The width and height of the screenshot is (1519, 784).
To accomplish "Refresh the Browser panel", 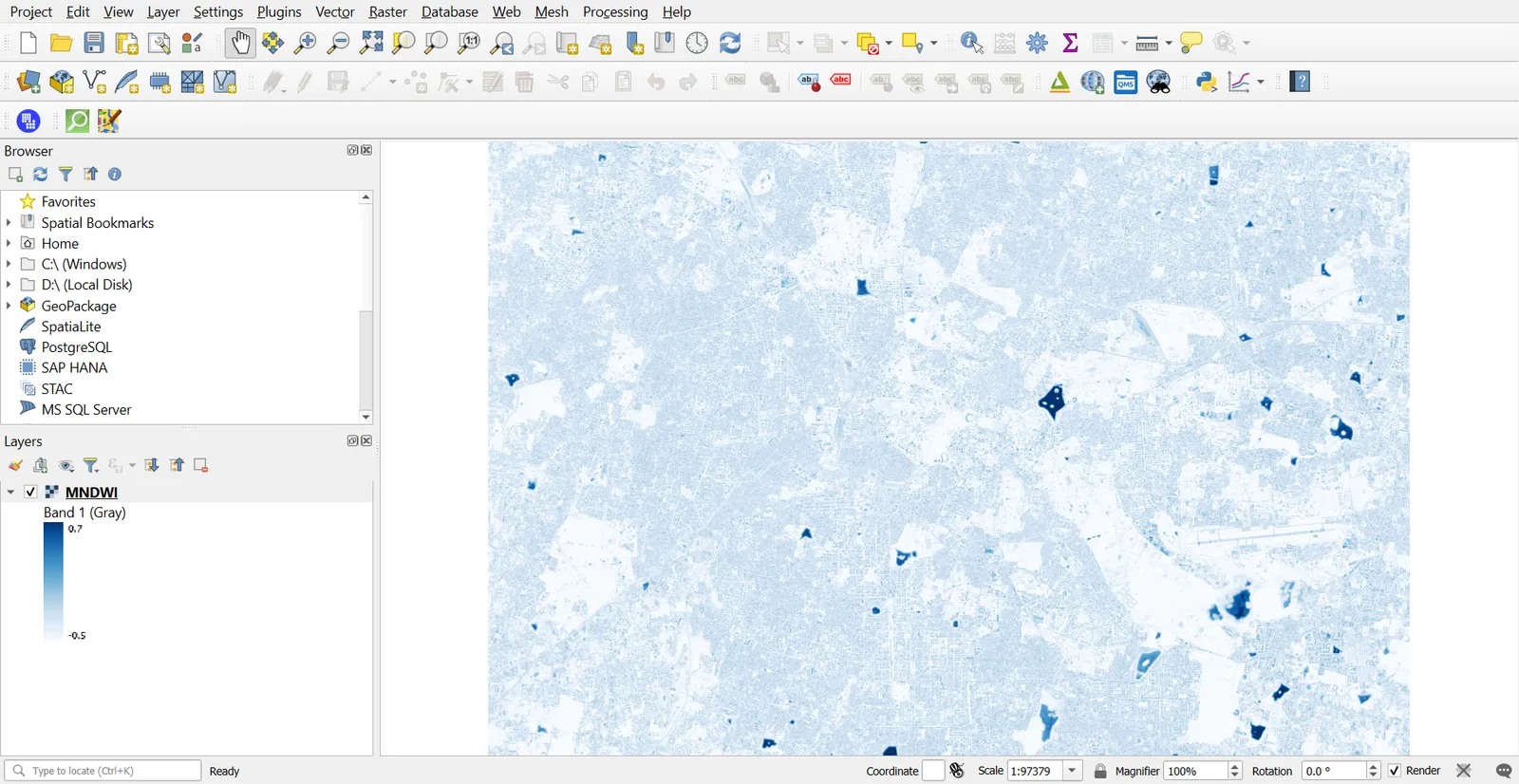I will (40, 175).
